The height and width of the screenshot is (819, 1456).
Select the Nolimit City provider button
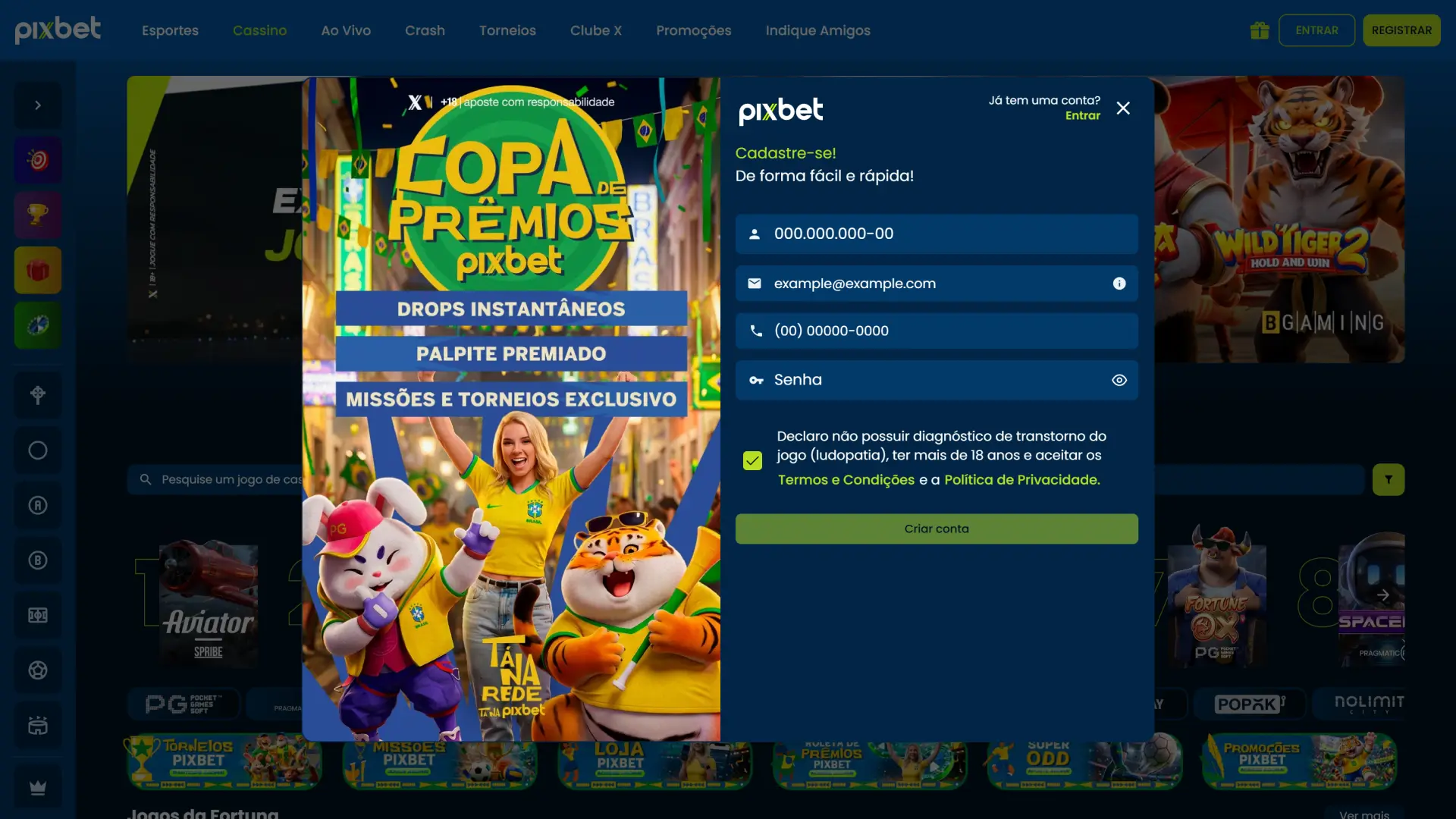click(x=1359, y=704)
